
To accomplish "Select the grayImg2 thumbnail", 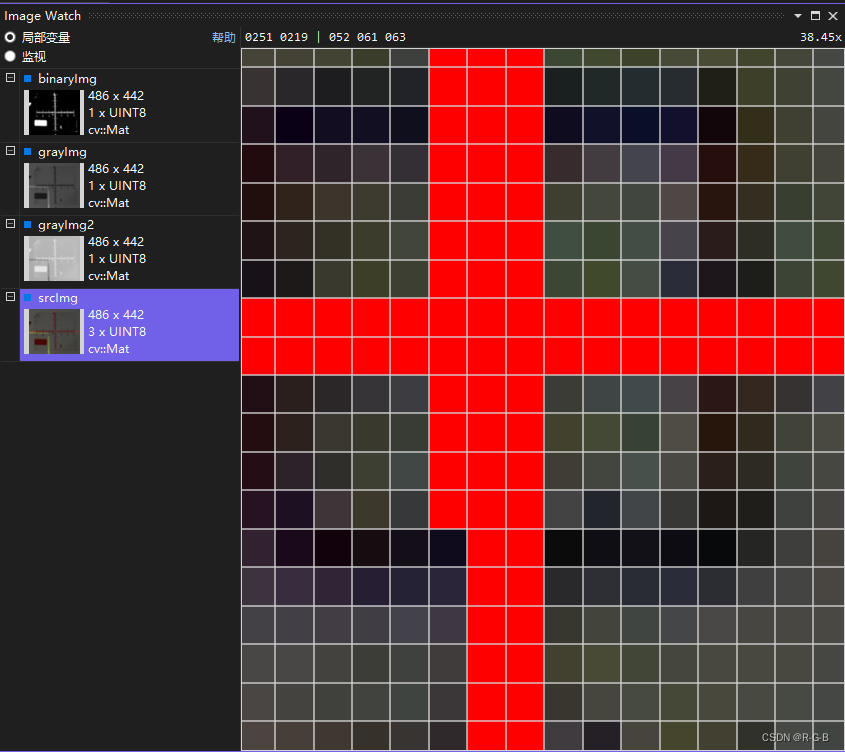I will (54, 259).
